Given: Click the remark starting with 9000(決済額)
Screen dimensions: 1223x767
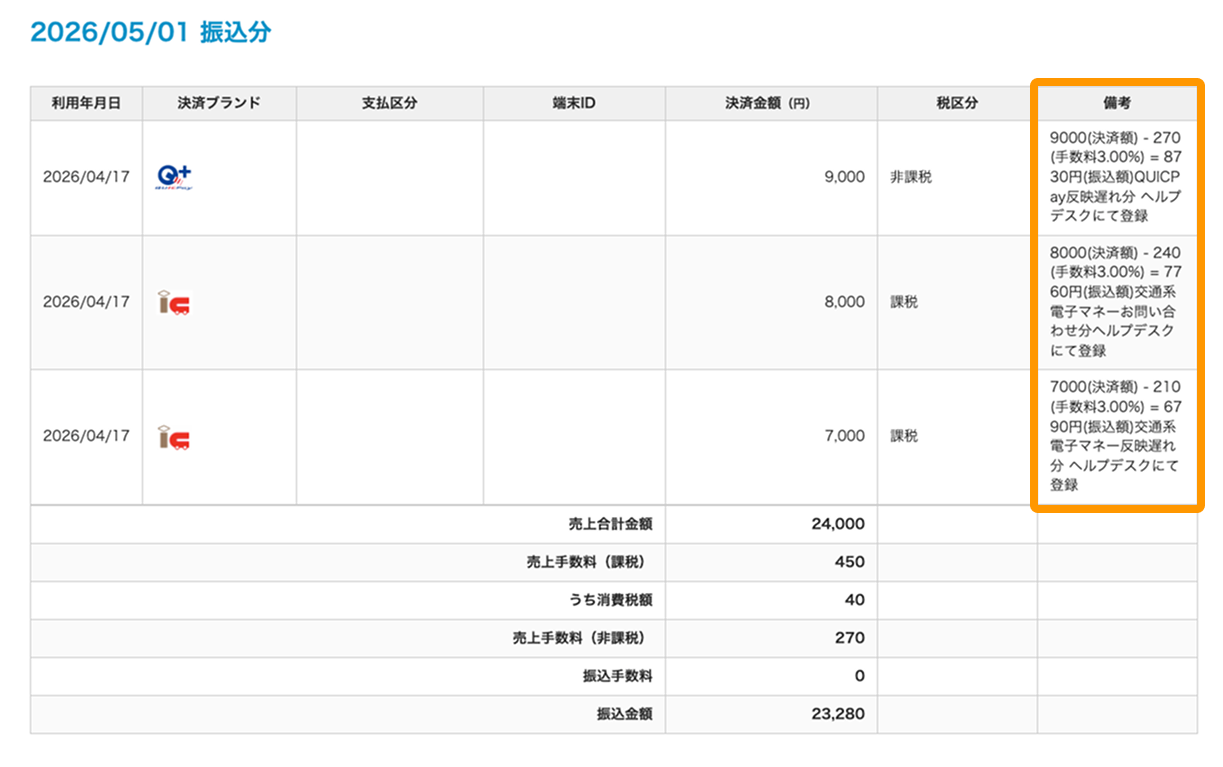Looking at the screenshot, I should (x=1116, y=177).
